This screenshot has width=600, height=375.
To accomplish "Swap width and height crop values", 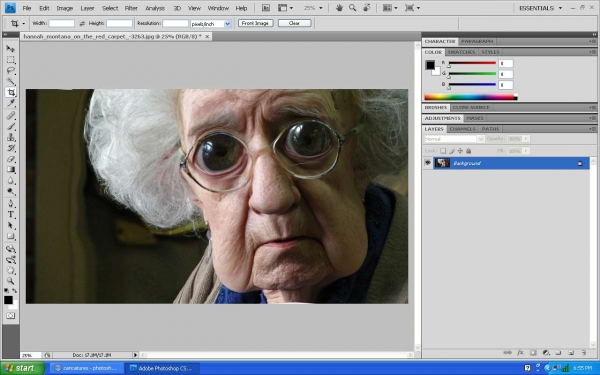I will pyautogui.click(x=82, y=23).
